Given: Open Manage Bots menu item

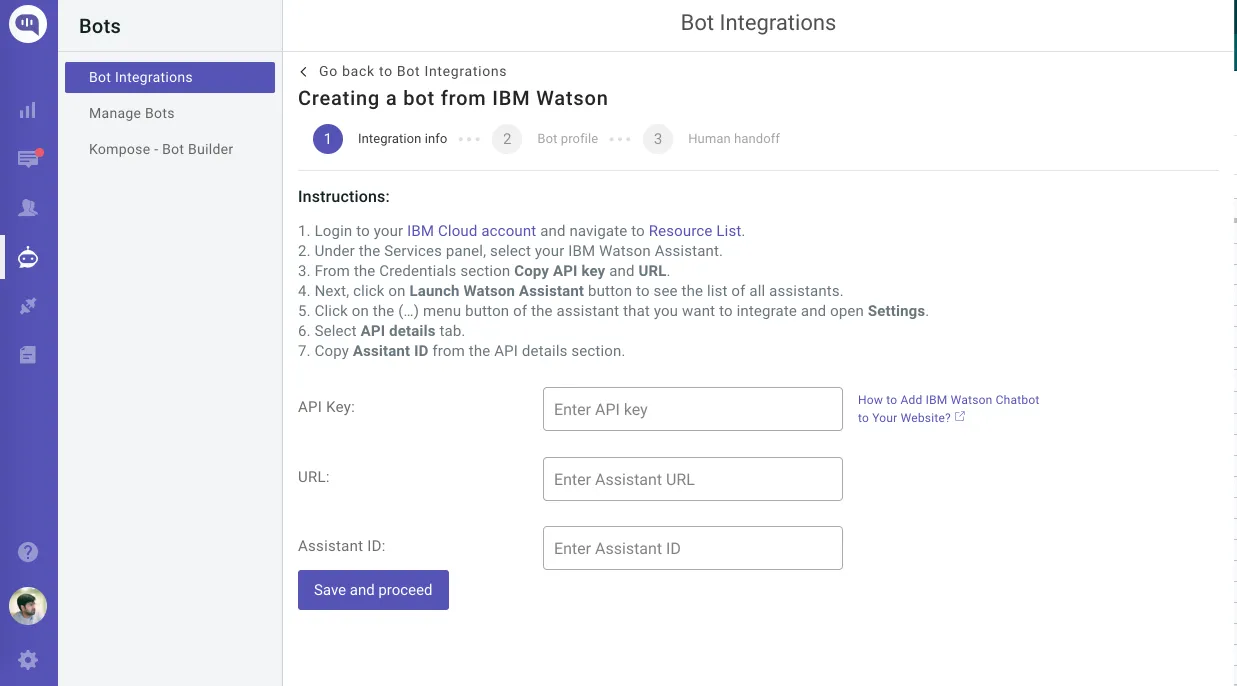Looking at the screenshot, I should coord(132,114).
